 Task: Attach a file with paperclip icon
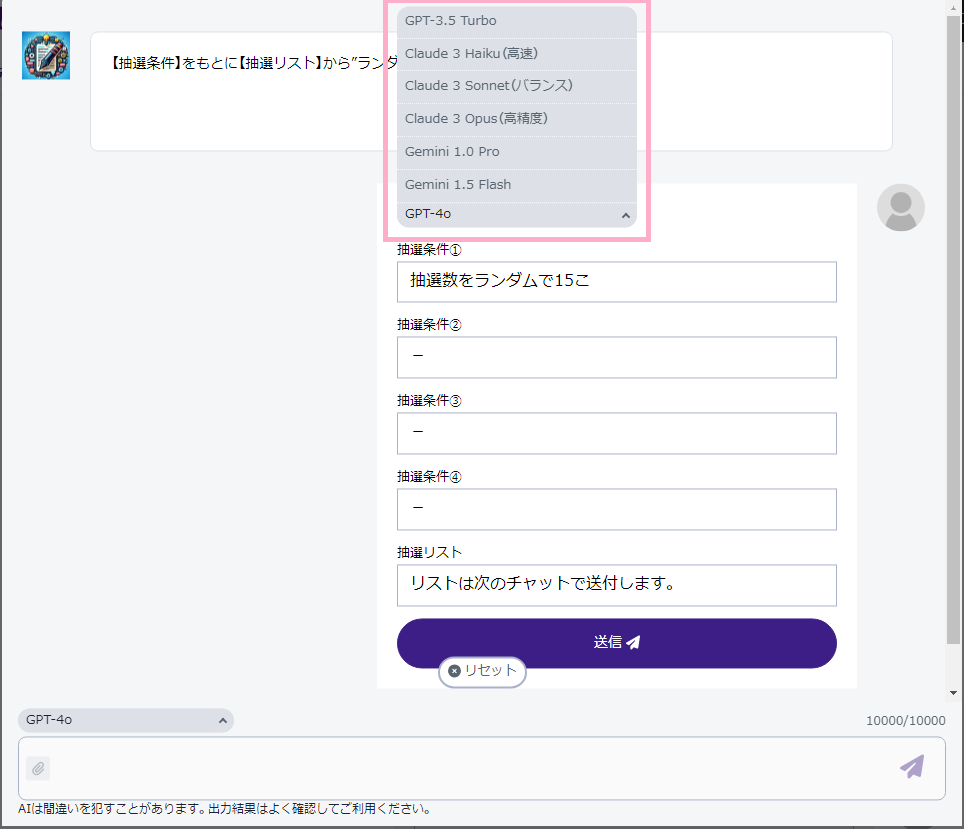(38, 768)
